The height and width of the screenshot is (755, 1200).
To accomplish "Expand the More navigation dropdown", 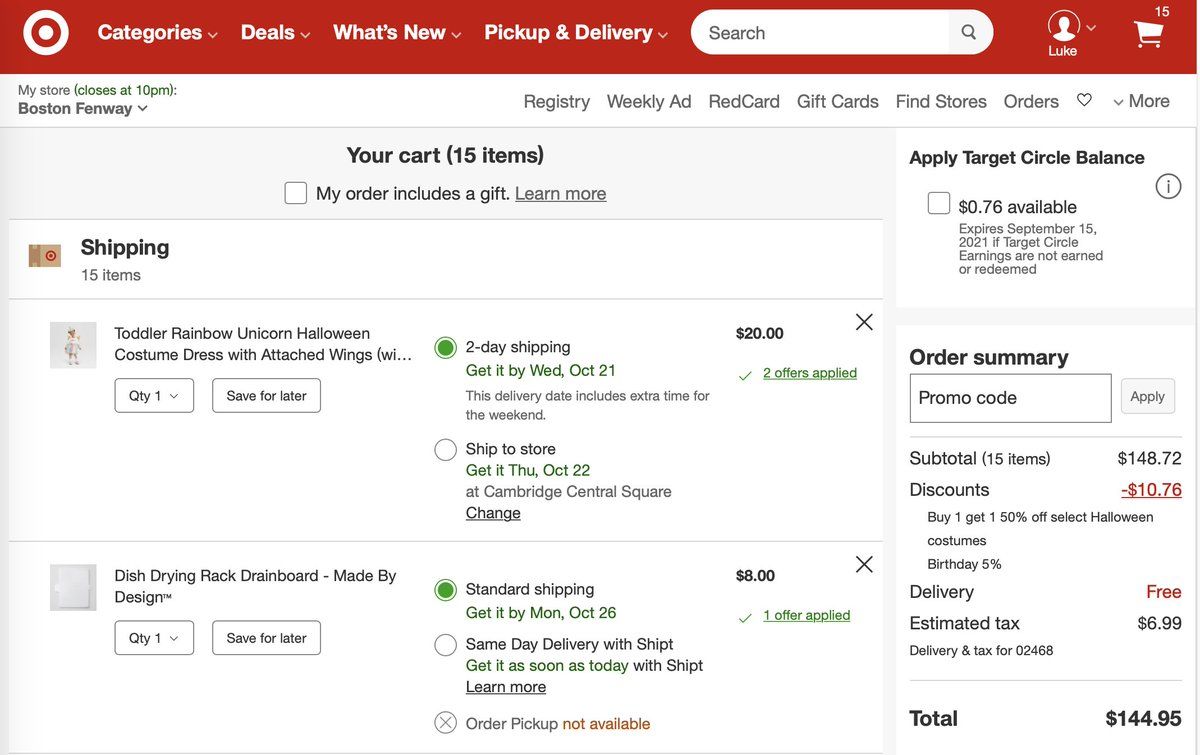I will tap(1141, 101).
